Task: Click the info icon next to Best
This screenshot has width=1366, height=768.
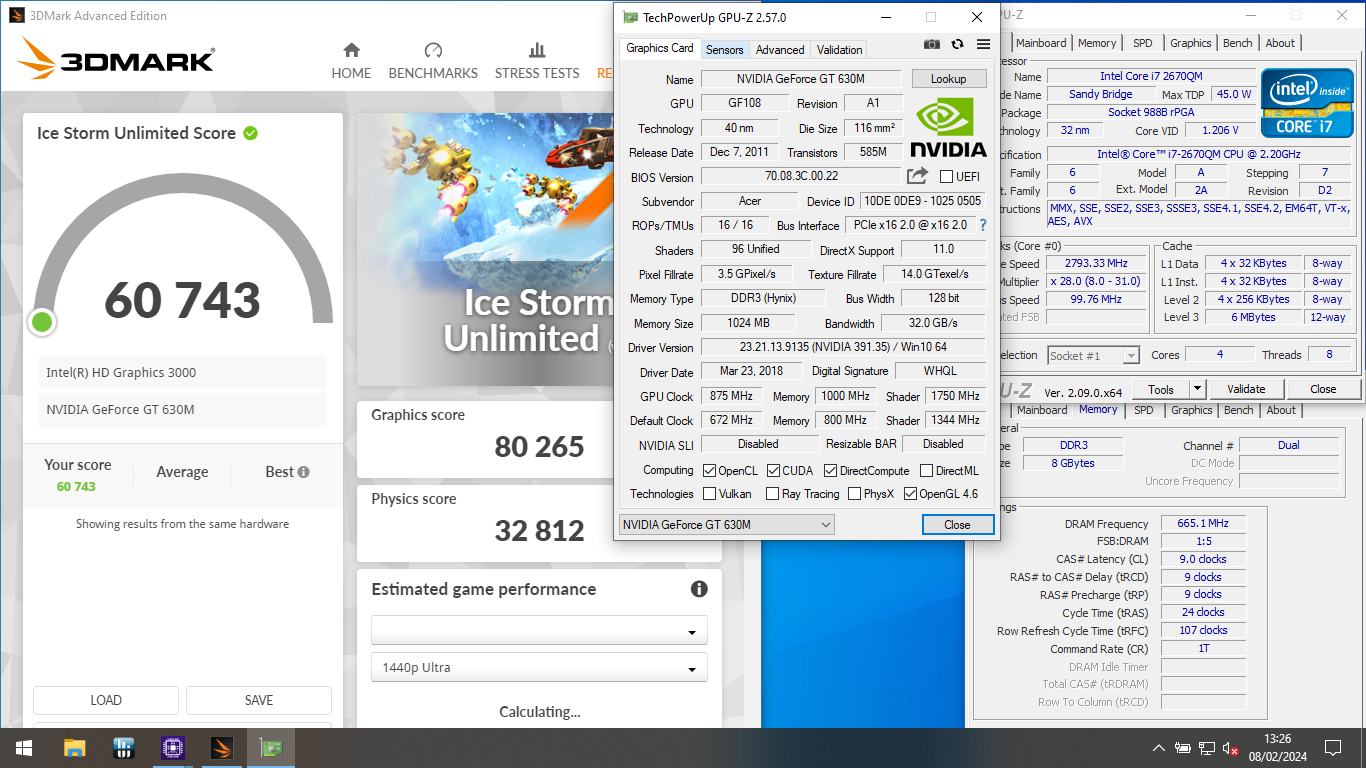Action: (x=303, y=472)
